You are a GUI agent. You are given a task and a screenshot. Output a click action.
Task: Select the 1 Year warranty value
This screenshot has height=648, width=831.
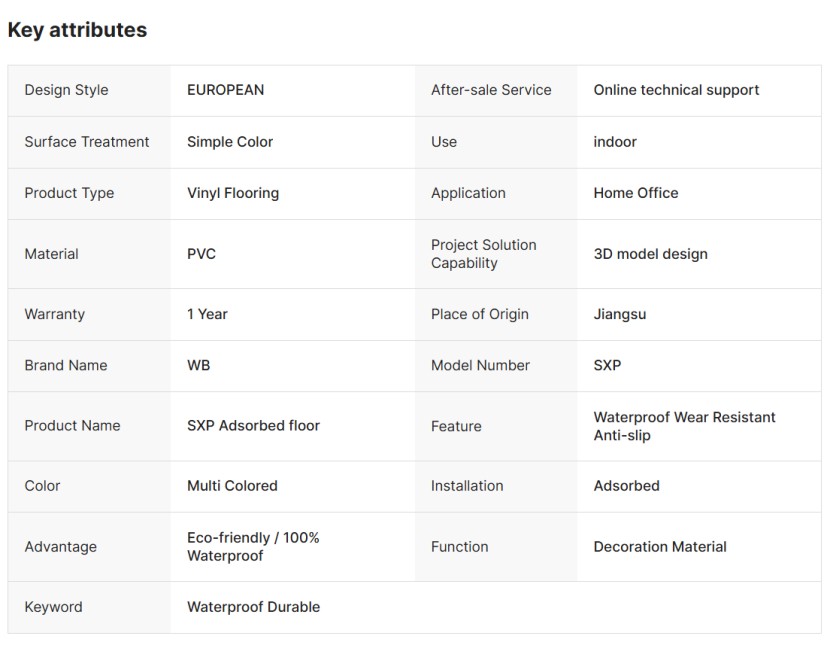[207, 314]
